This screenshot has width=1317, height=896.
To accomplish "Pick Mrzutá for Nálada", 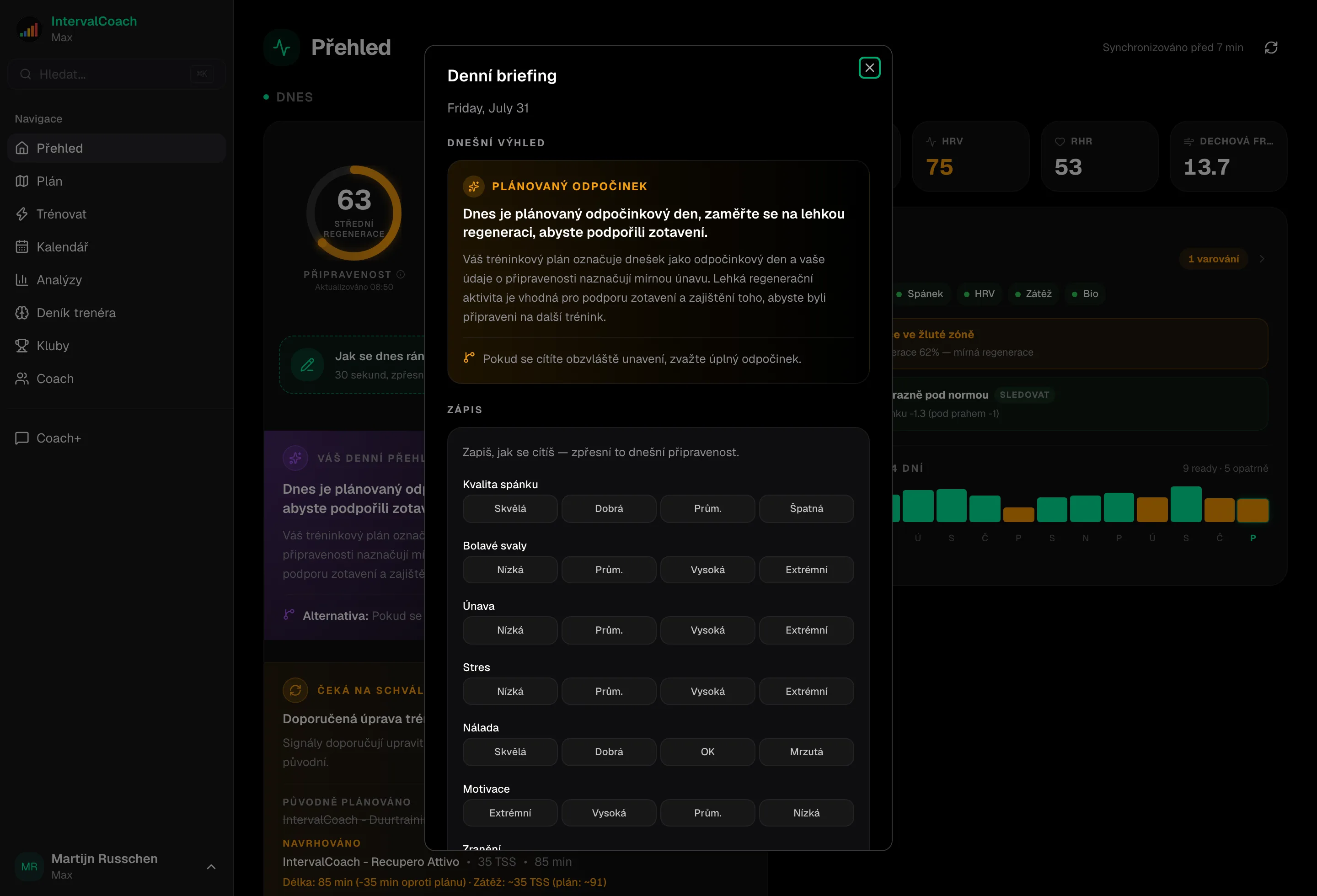I will [806, 752].
